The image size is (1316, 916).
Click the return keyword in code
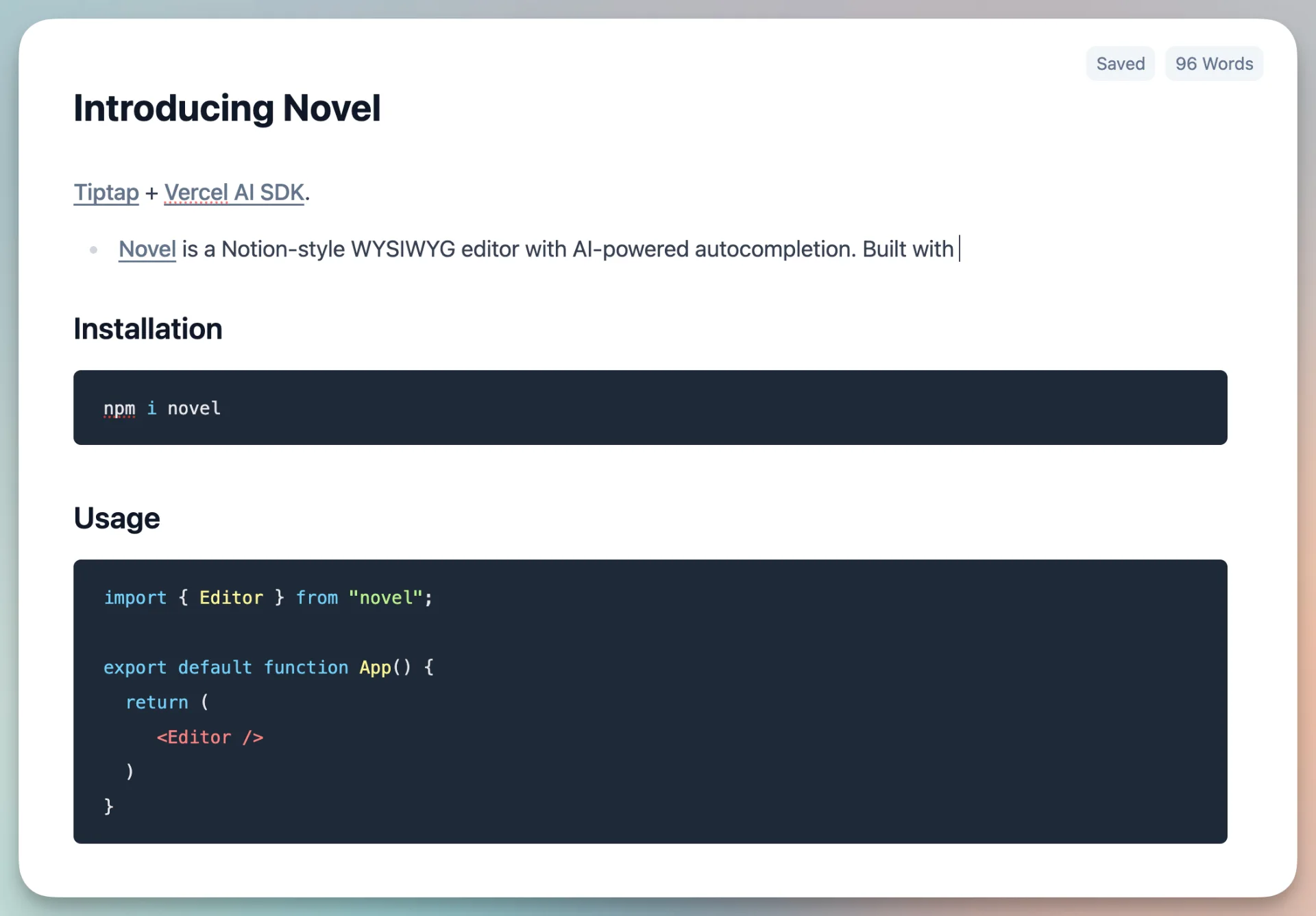157,703
